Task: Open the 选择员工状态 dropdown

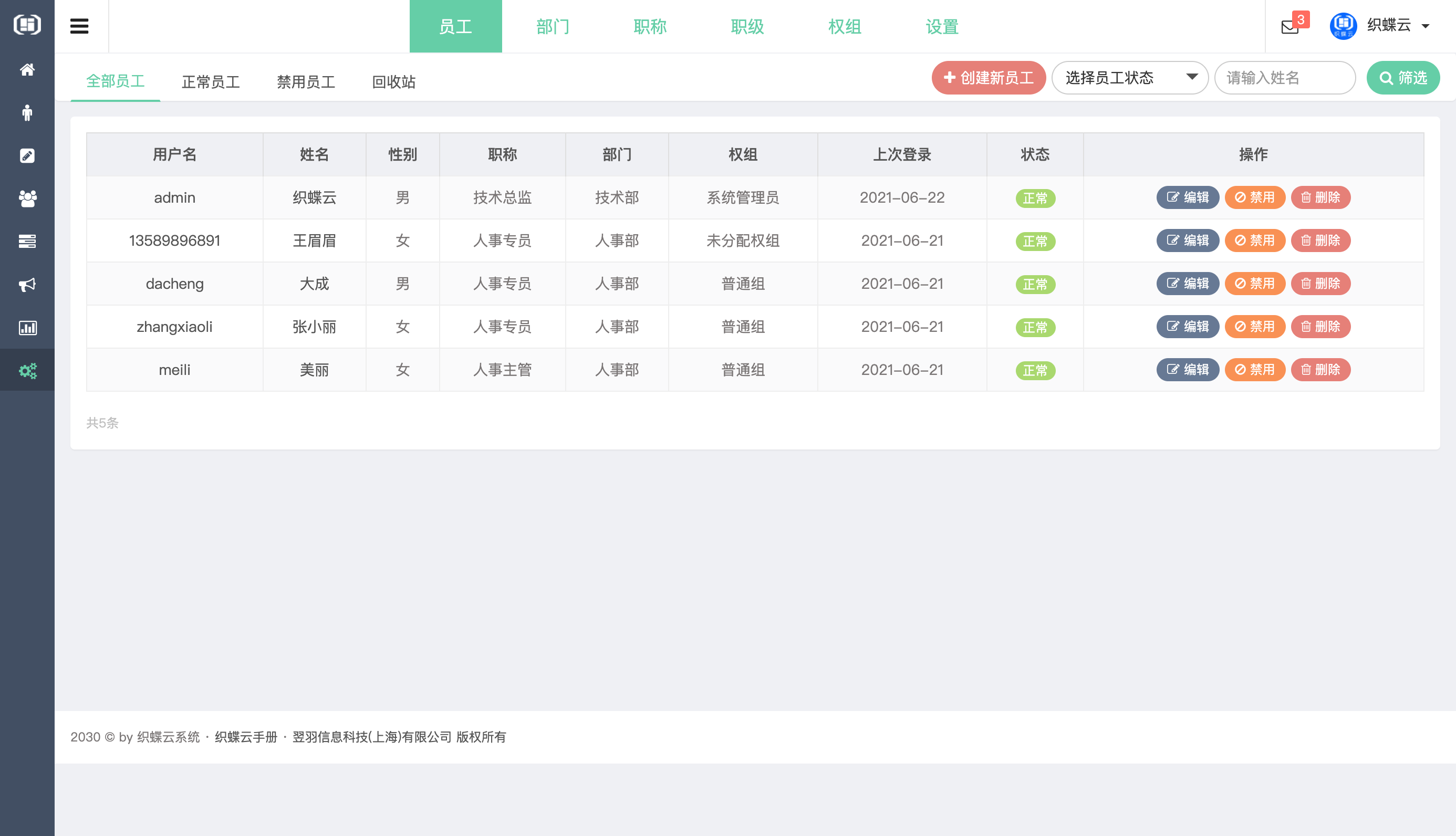Action: pyautogui.click(x=1129, y=78)
